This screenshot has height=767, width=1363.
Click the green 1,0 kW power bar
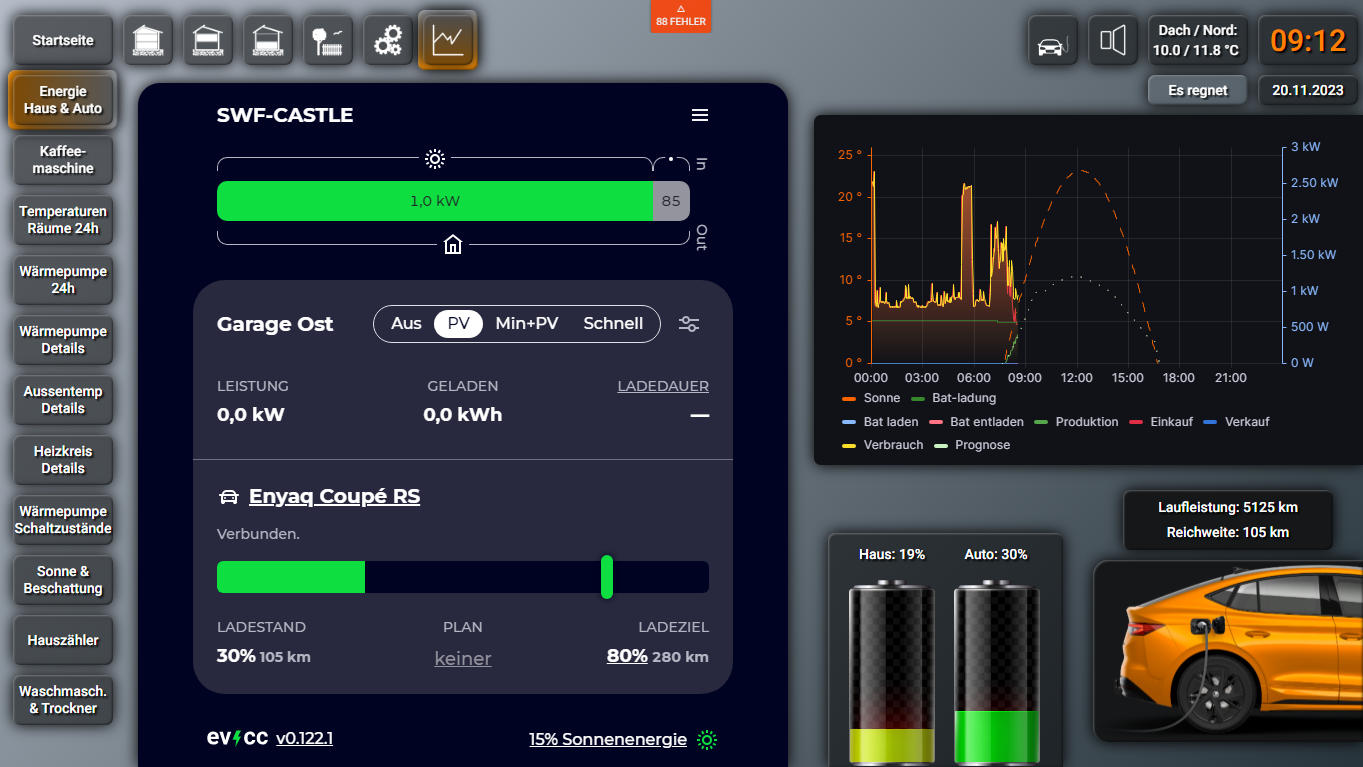(435, 201)
